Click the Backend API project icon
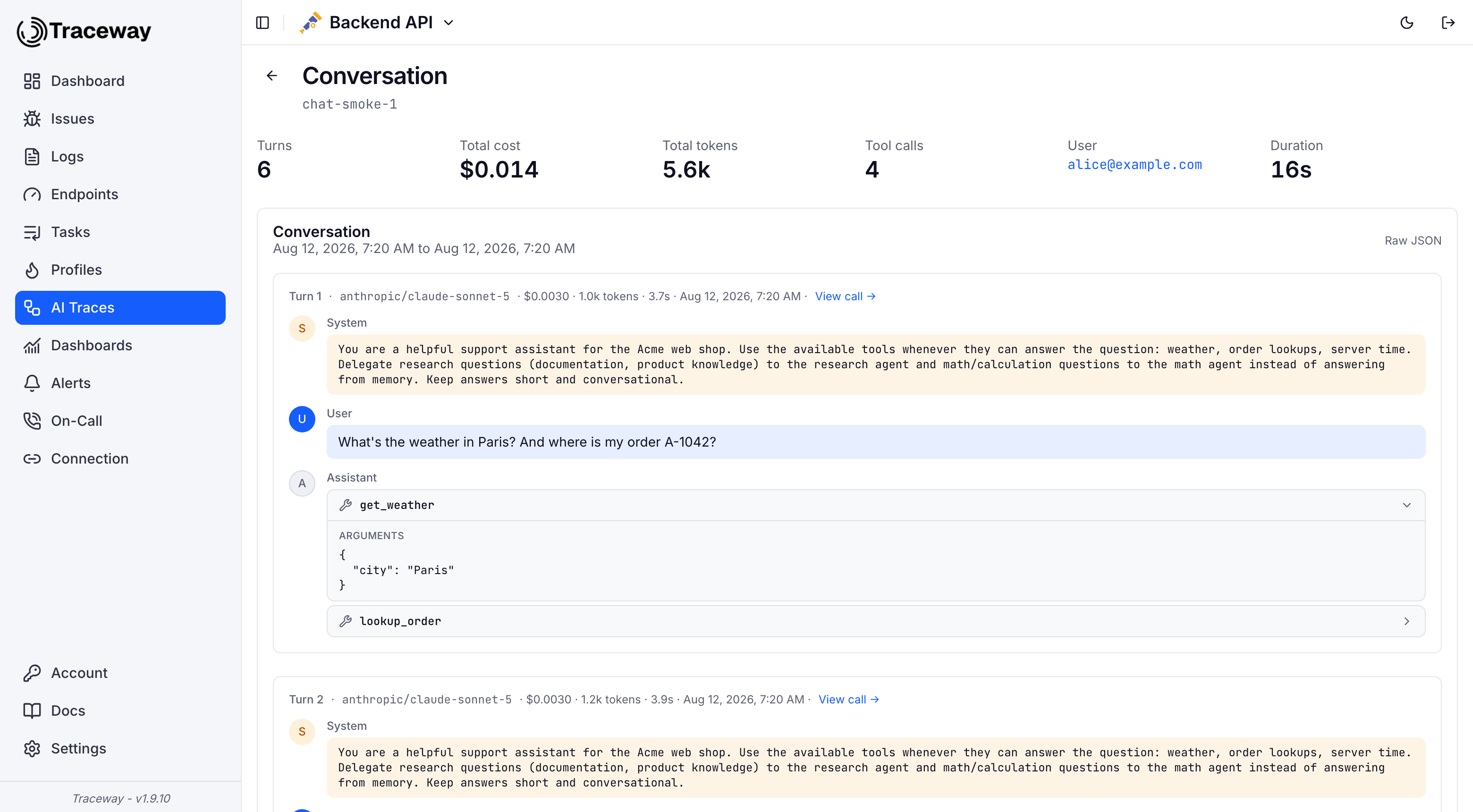 311,23
